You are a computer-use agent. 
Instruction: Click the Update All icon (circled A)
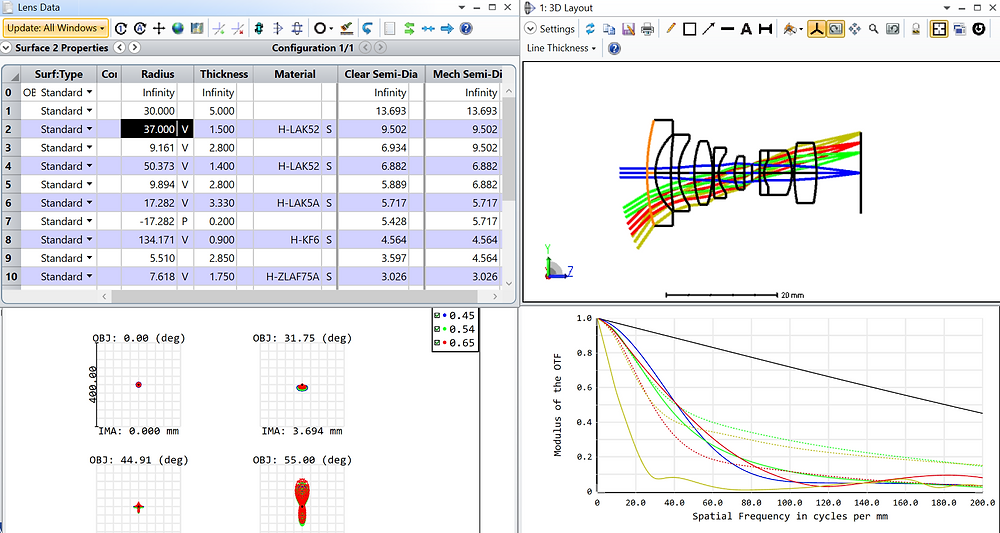140,28
